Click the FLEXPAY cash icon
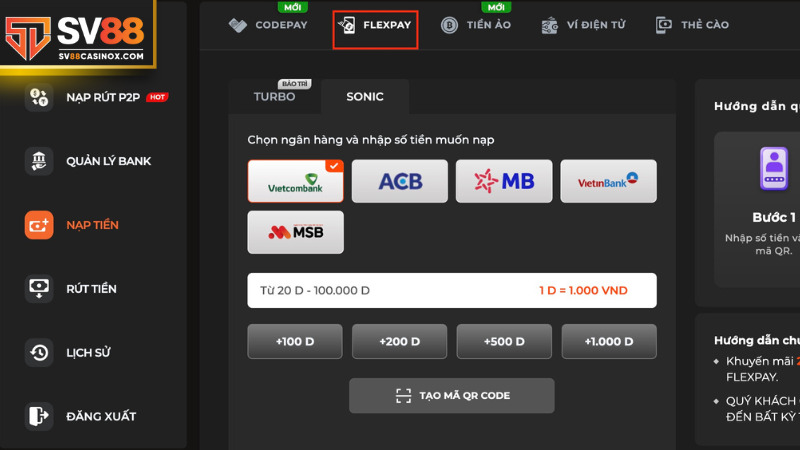The image size is (800, 450). click(x=347, y=24)
